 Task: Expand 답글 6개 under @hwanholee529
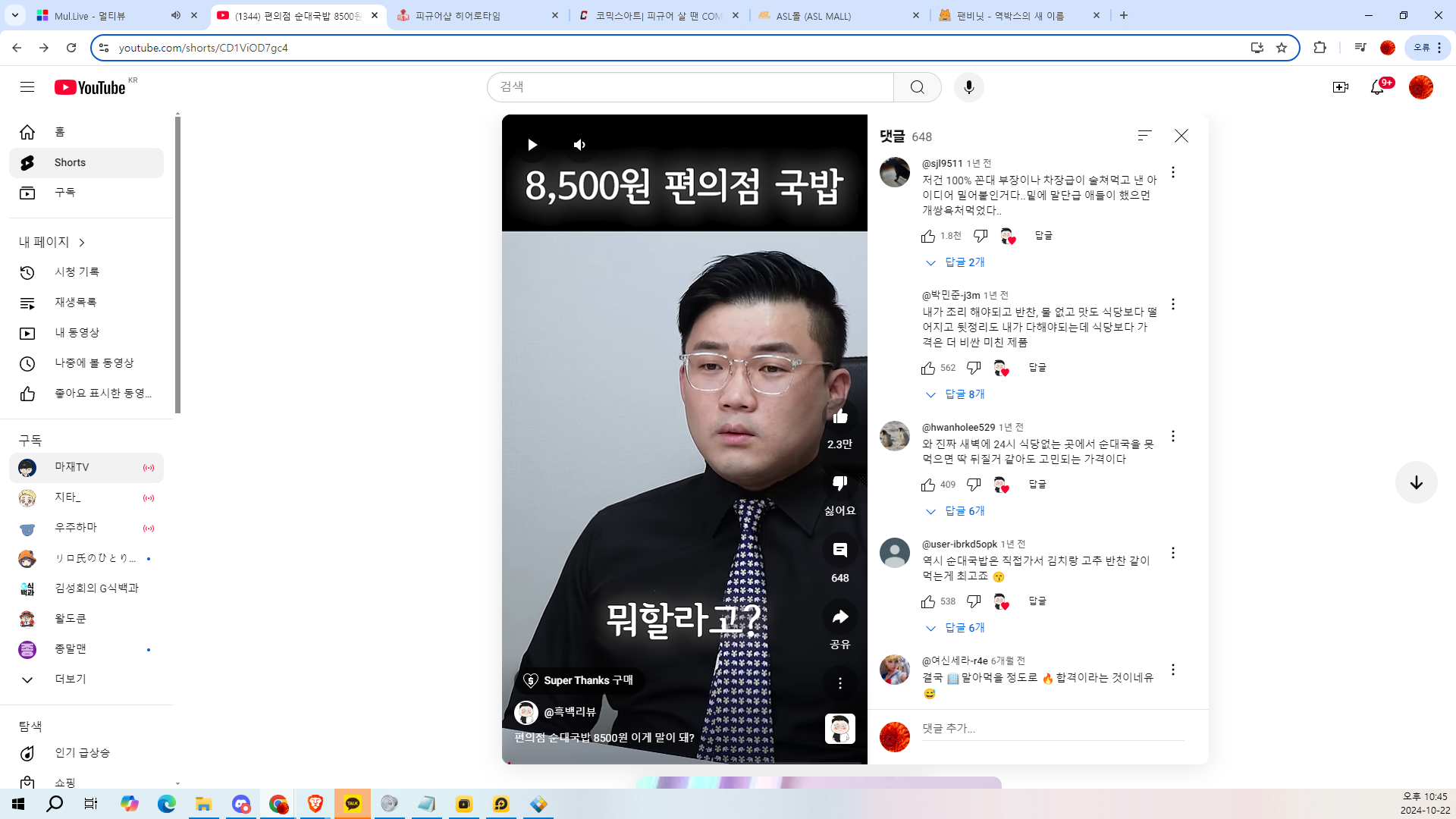[x=955, y=511]
